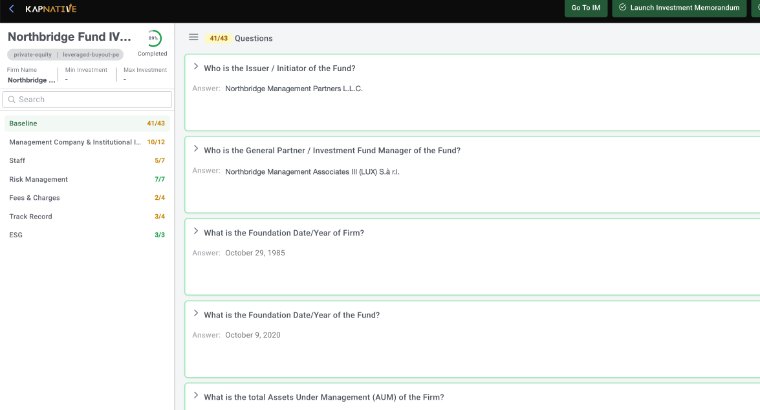Click the ESG 3/3 count

(x=160, y=235)
